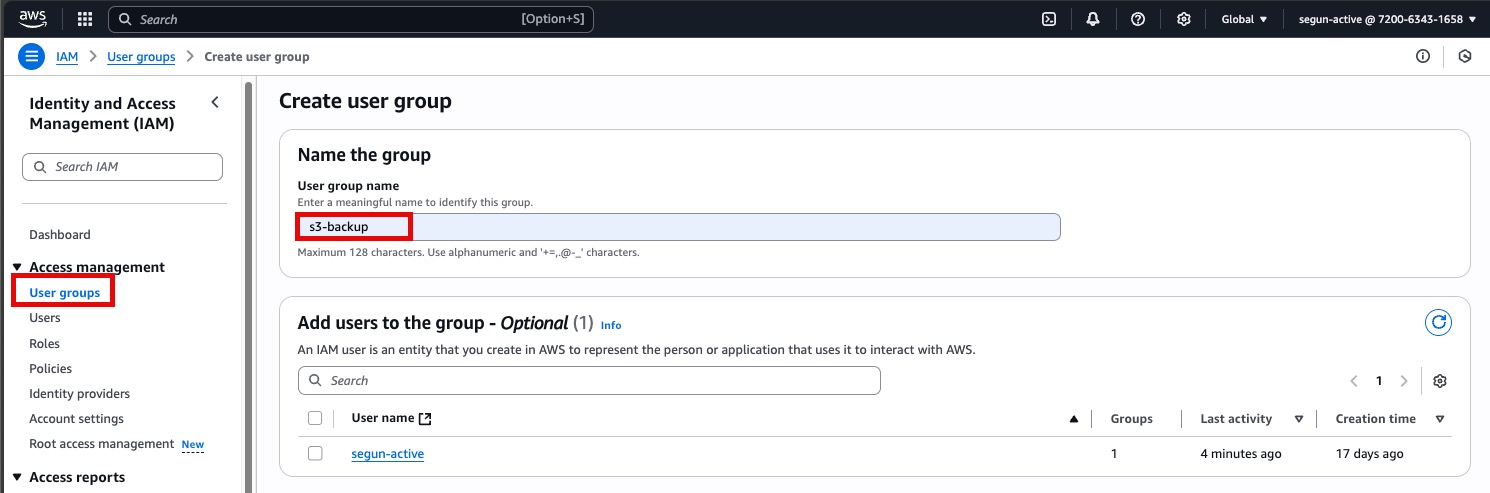
Task: Click the User groups breadcrumb link
Action: 141,57
